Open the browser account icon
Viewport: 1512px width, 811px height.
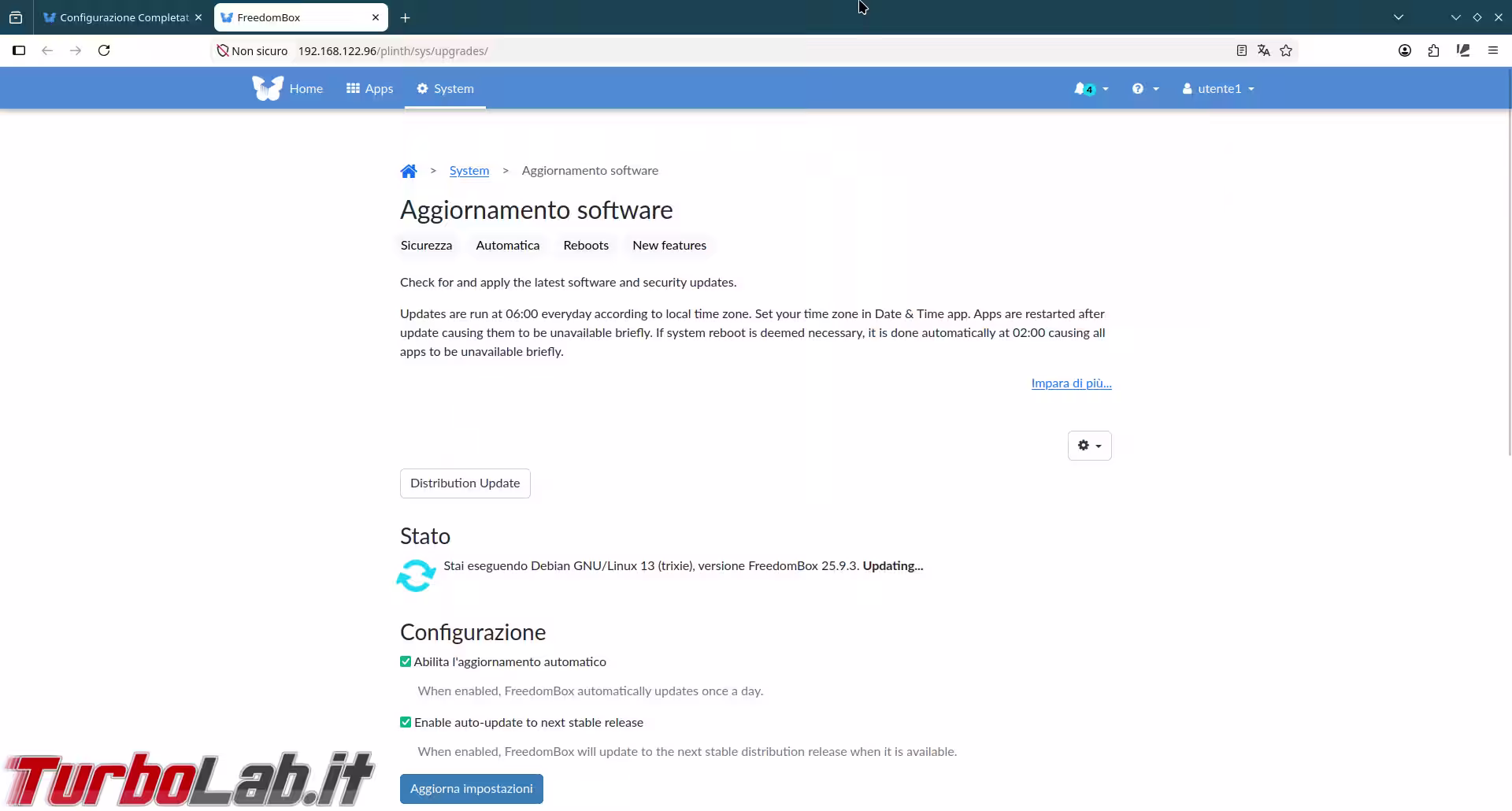point(1405,50)
